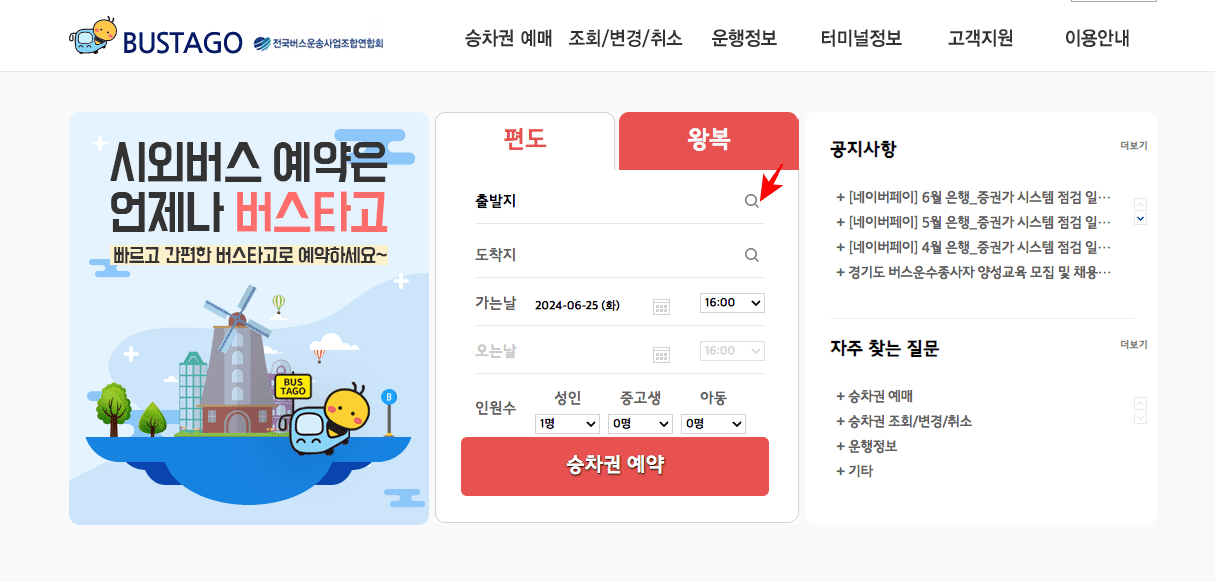Open the 성인 passenger count dropdown

point(567,424)
